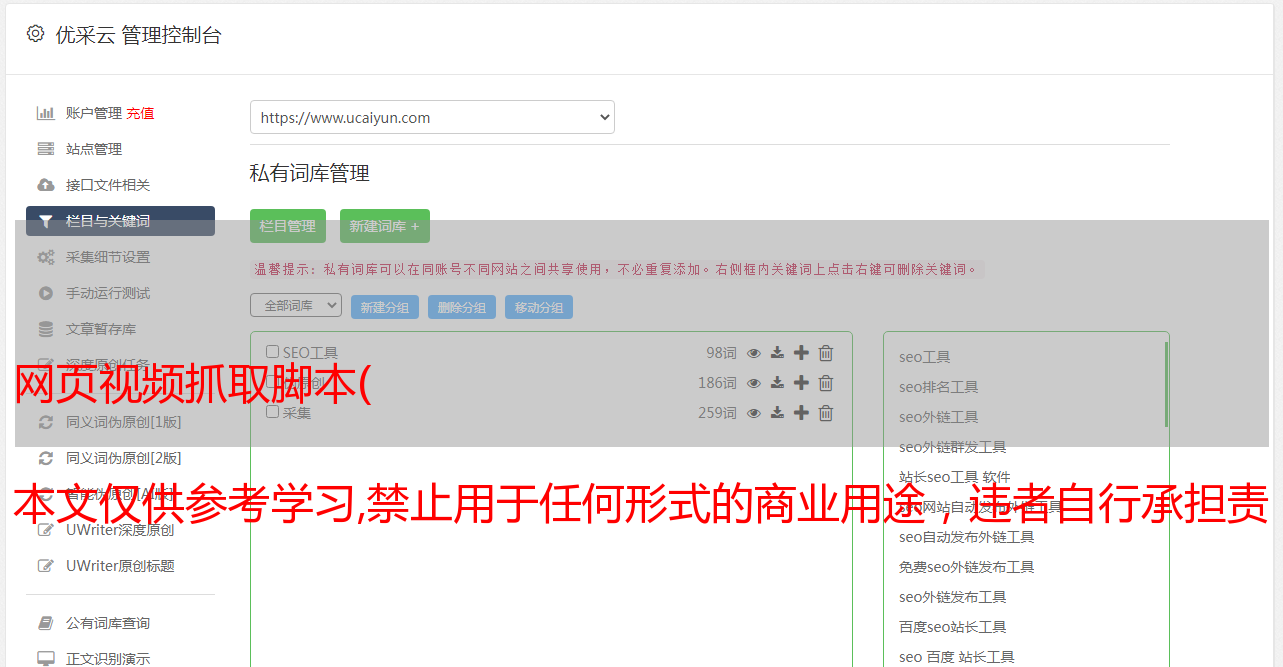Click the 删除分组 button
The height and width of the screenshot is (667, 1283).
click(462, 307)
